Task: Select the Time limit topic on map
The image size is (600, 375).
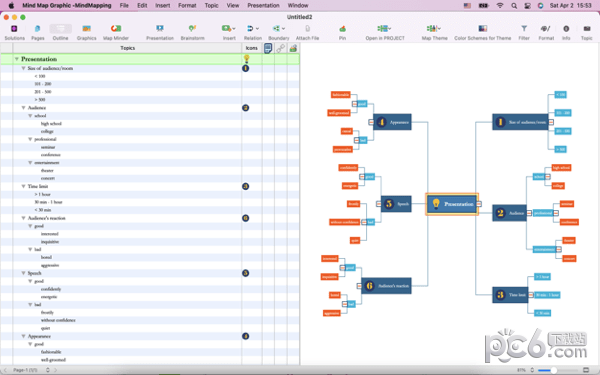Action: tap(510, 295)
